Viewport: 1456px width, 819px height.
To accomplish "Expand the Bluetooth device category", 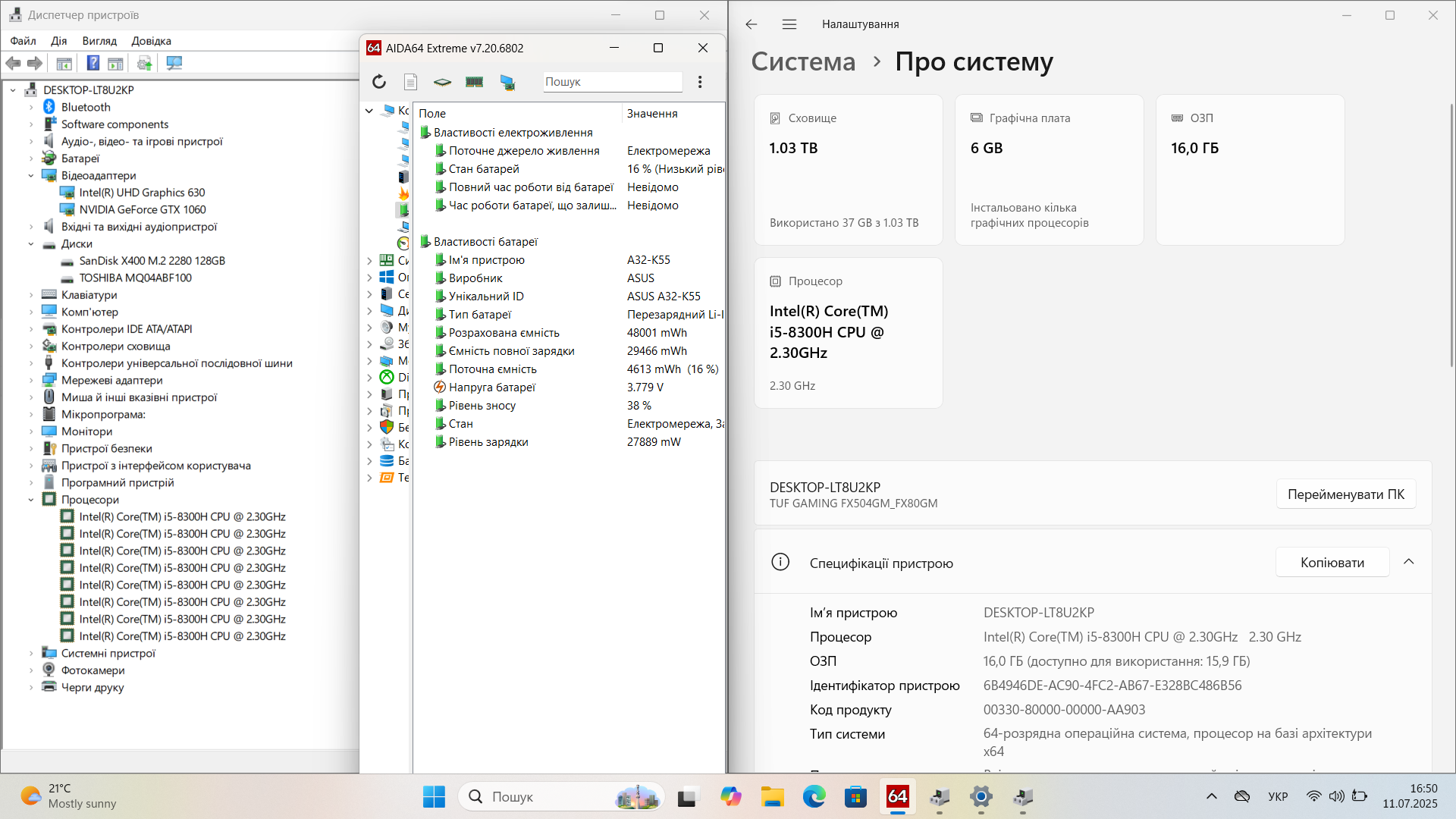I will click(x=31, y=108).
